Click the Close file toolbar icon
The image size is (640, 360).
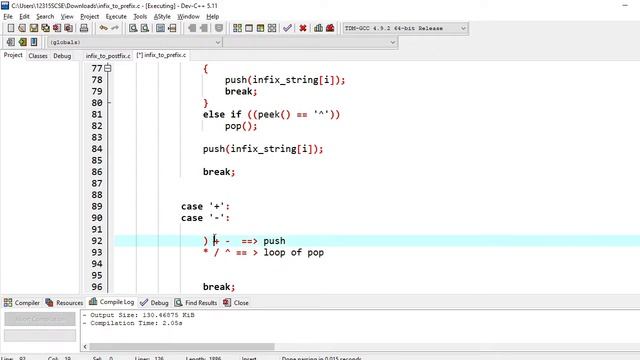(57, 28)
